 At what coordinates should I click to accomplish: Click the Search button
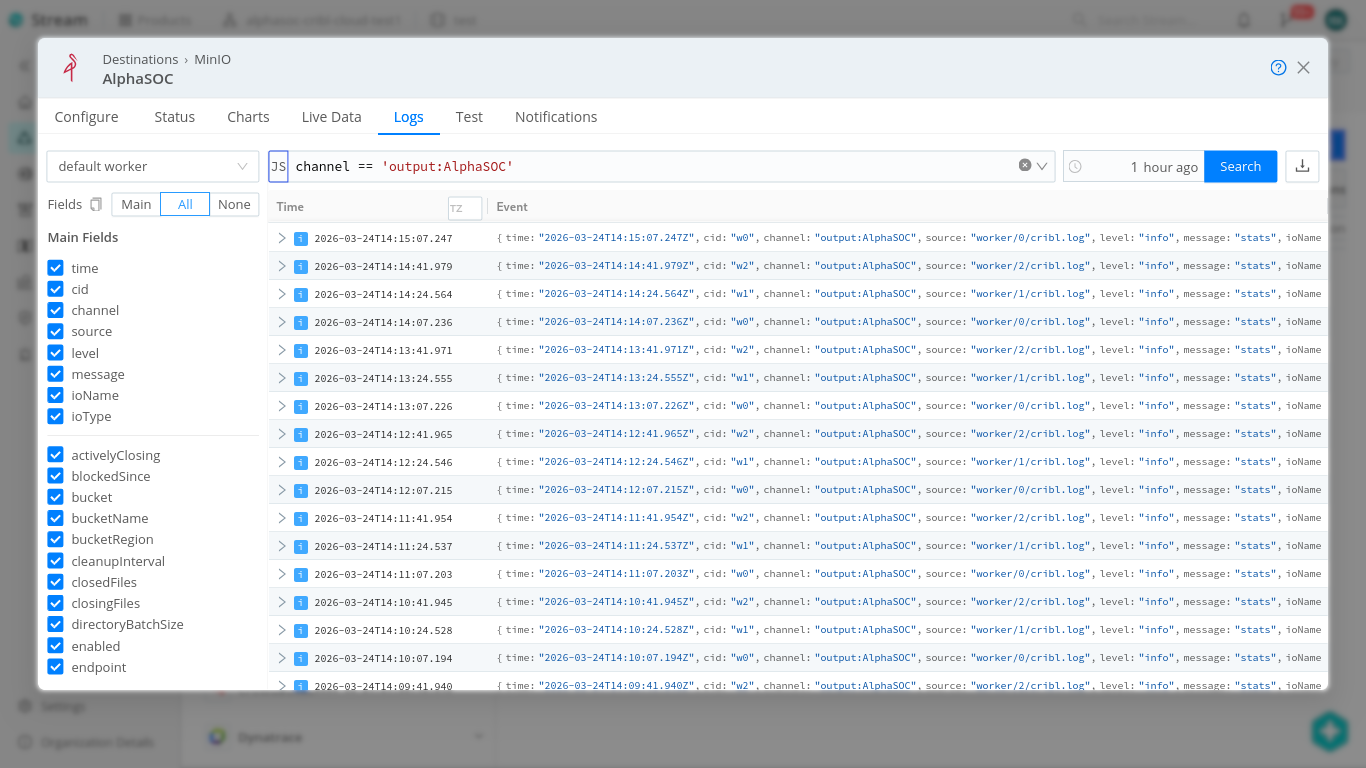1240,167
